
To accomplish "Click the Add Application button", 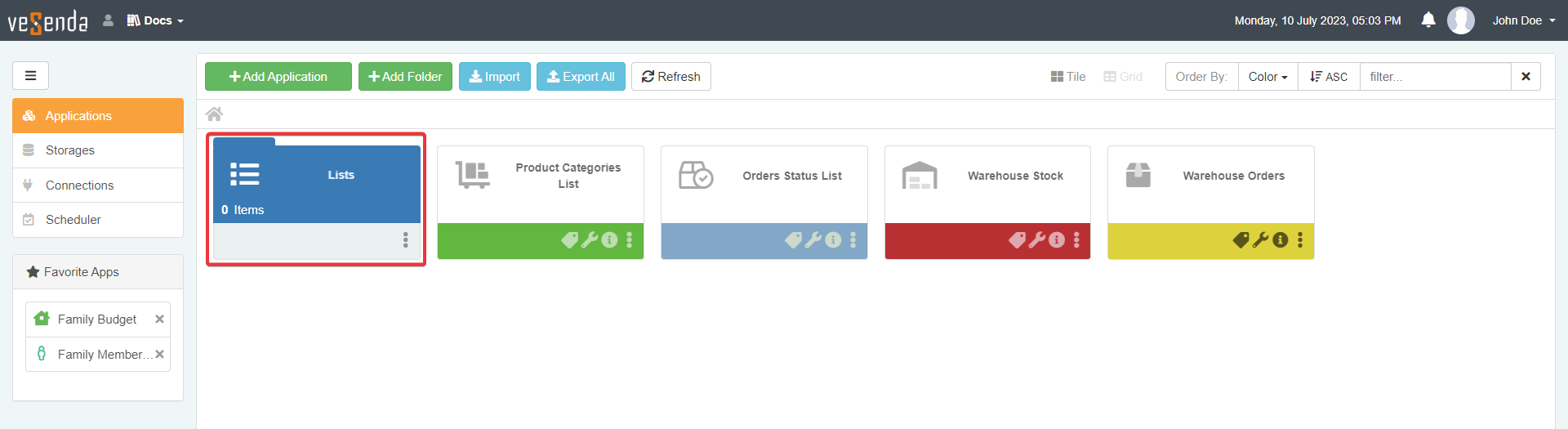I will (x=278, y=77).
